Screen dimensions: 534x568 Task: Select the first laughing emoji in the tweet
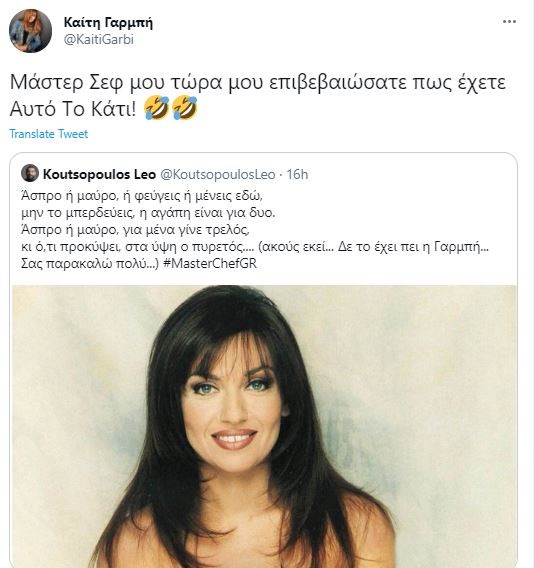(157, 108)
